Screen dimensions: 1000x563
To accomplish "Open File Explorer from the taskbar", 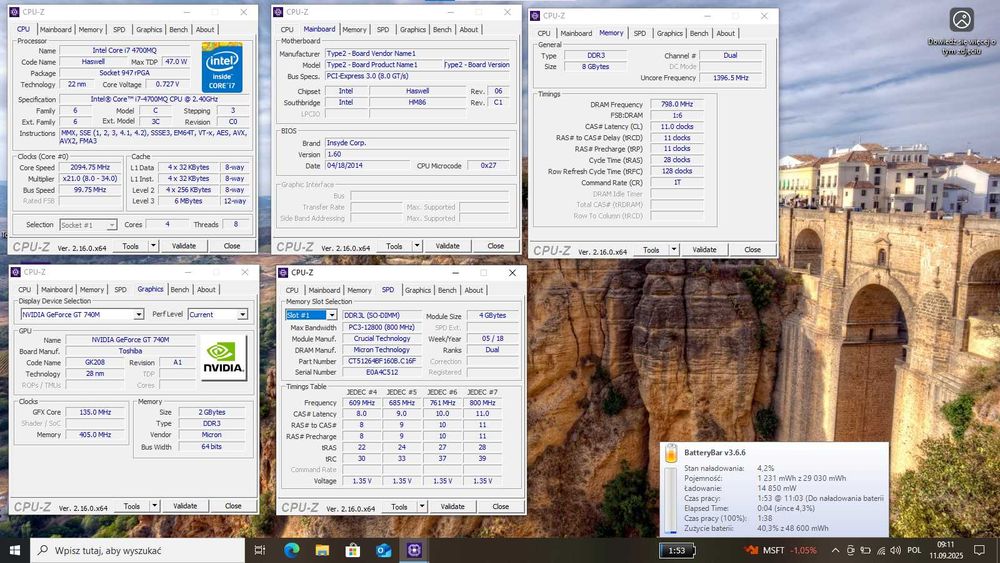I will tap(322, 550).
